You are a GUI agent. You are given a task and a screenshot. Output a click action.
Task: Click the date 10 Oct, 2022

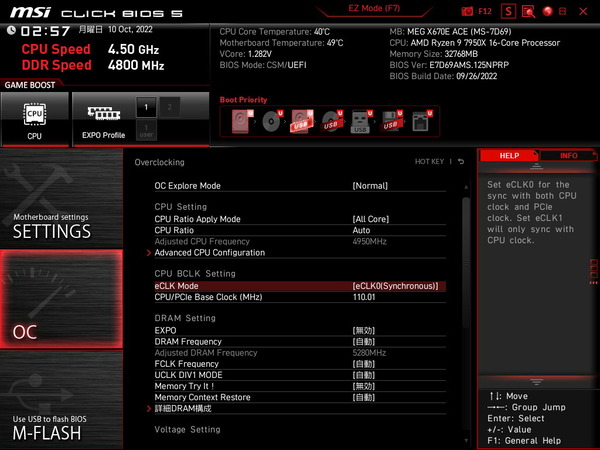(130, 29)
